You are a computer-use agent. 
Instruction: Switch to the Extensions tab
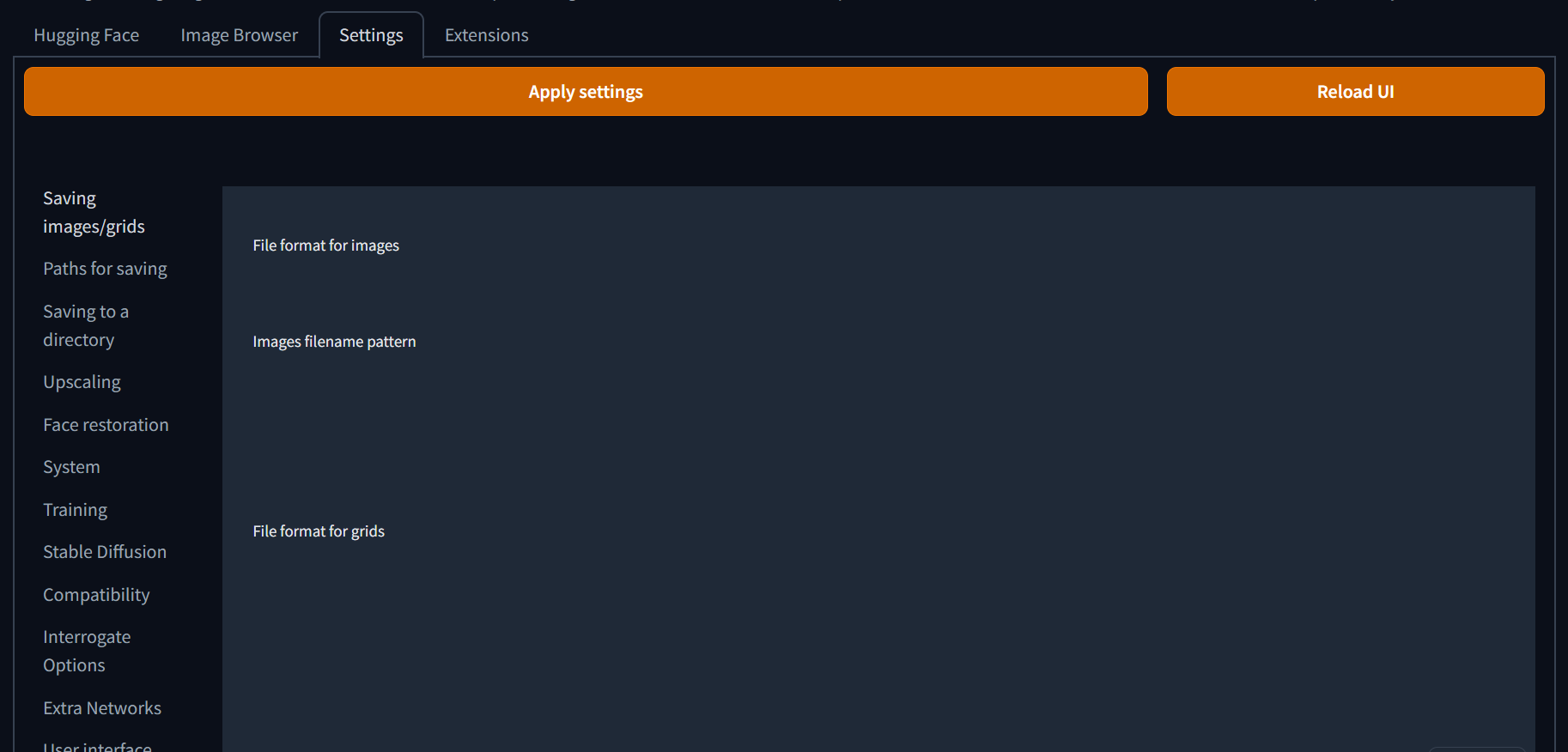pos(486,34)
